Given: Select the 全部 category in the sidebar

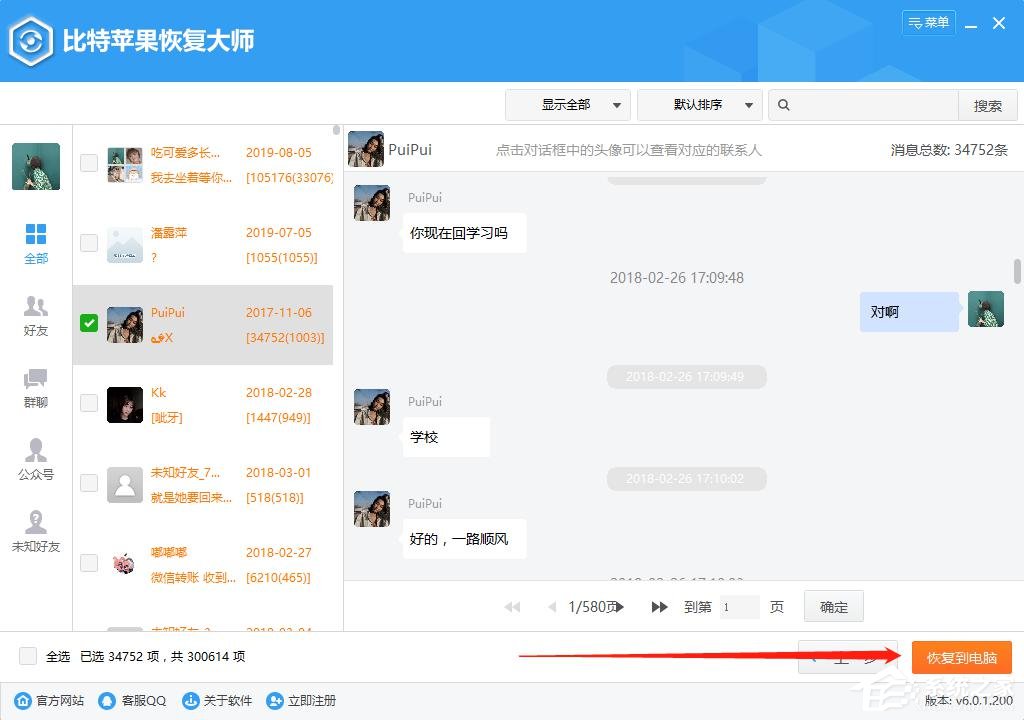Looking at the screenshot, I should 36,243.
